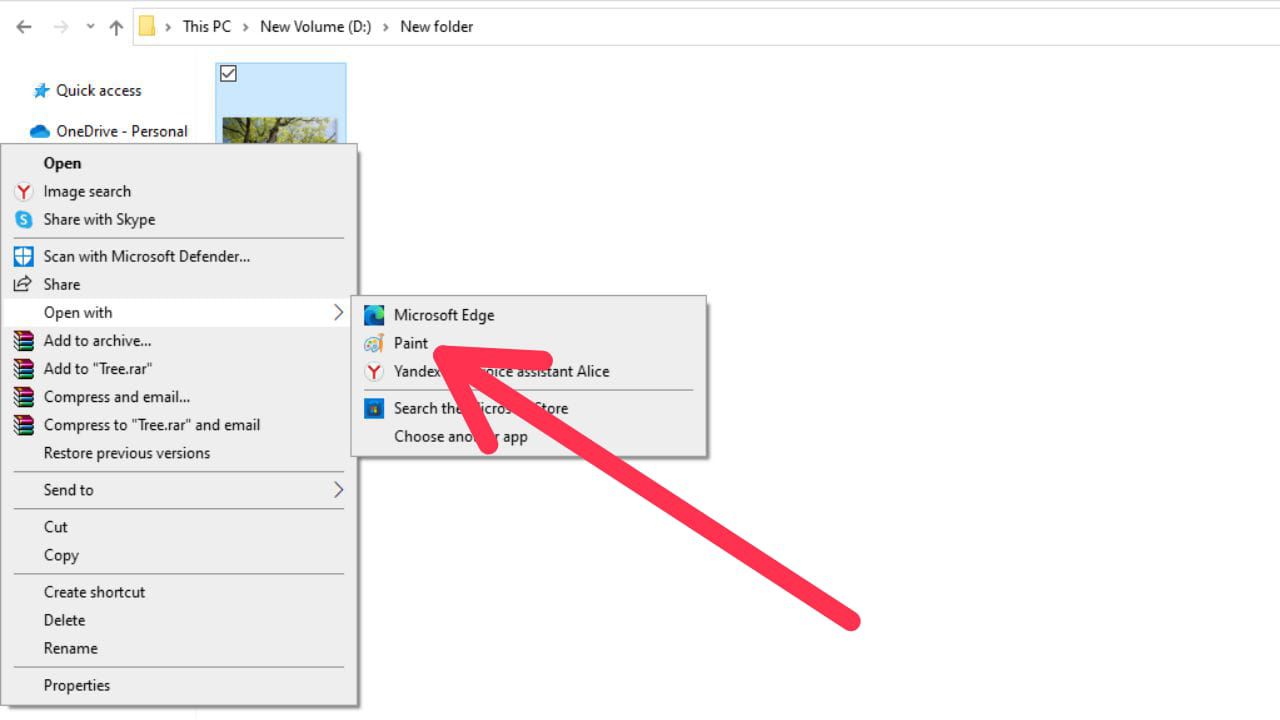Image resolution: width=1280 pixels, height=720 pixels.
Task: Go up one folder level
Action: (x=116, y=27)
